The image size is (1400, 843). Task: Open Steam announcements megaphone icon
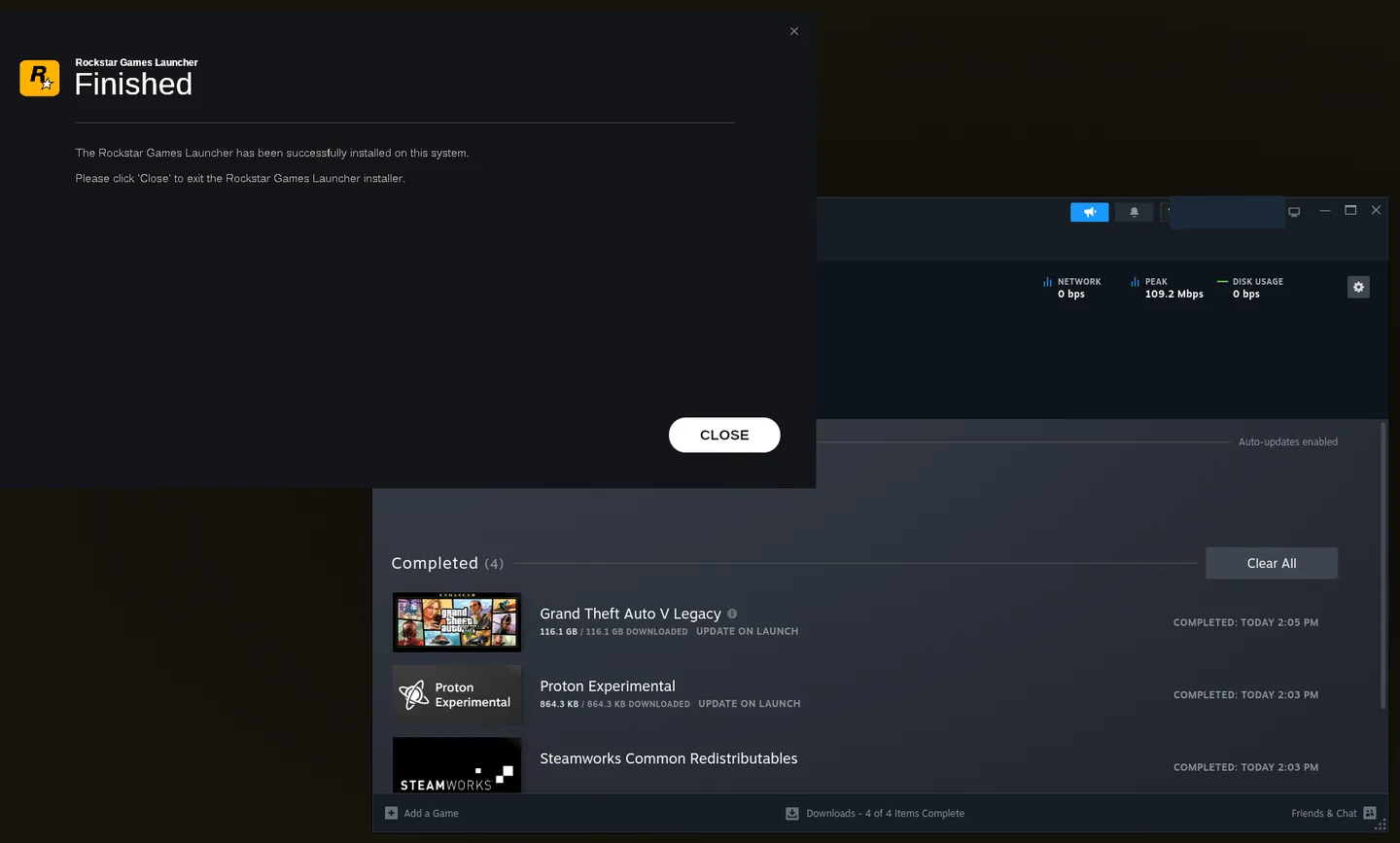pyautogui.click(x=1090, y=212)
